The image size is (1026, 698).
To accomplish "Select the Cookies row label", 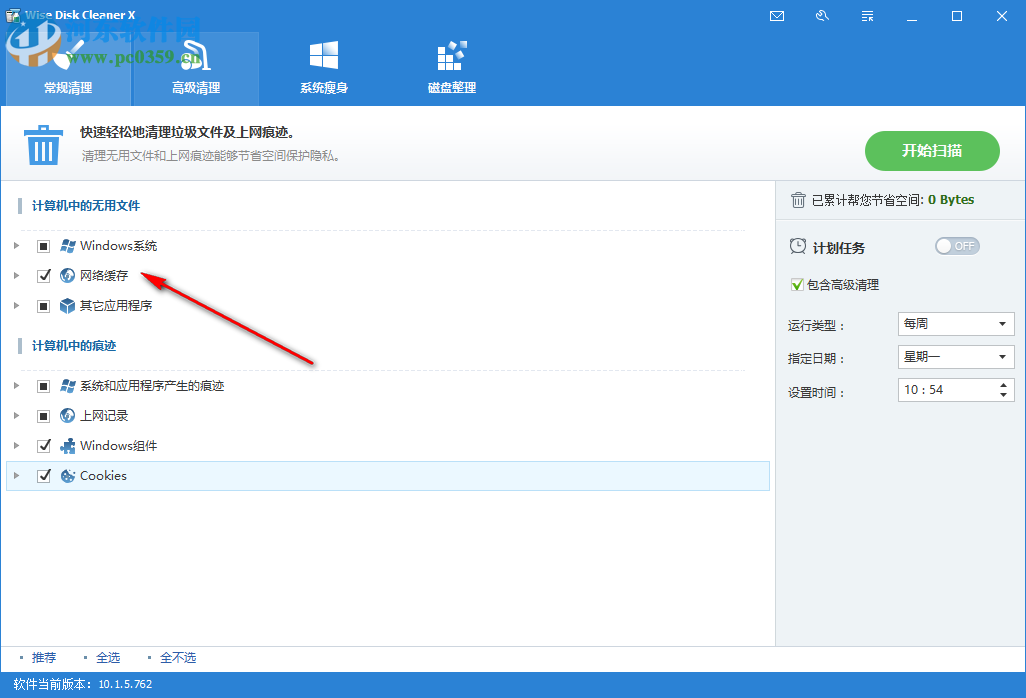I will coord(103,476).
